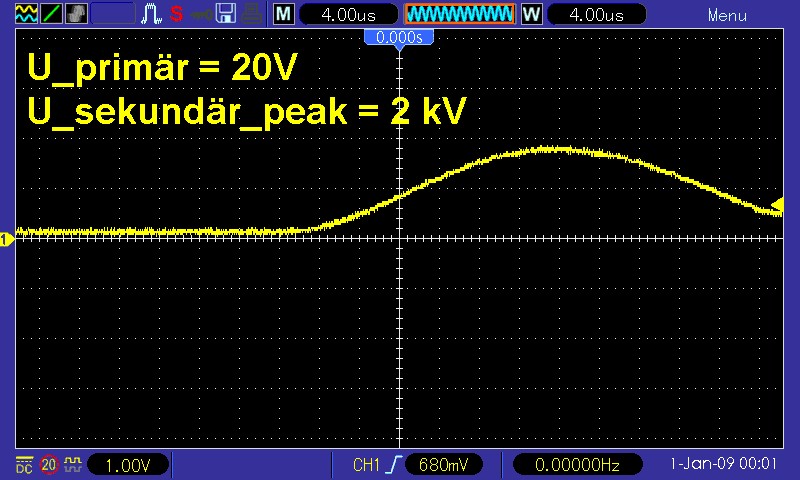Click the key lock icon

coord(201,15)
